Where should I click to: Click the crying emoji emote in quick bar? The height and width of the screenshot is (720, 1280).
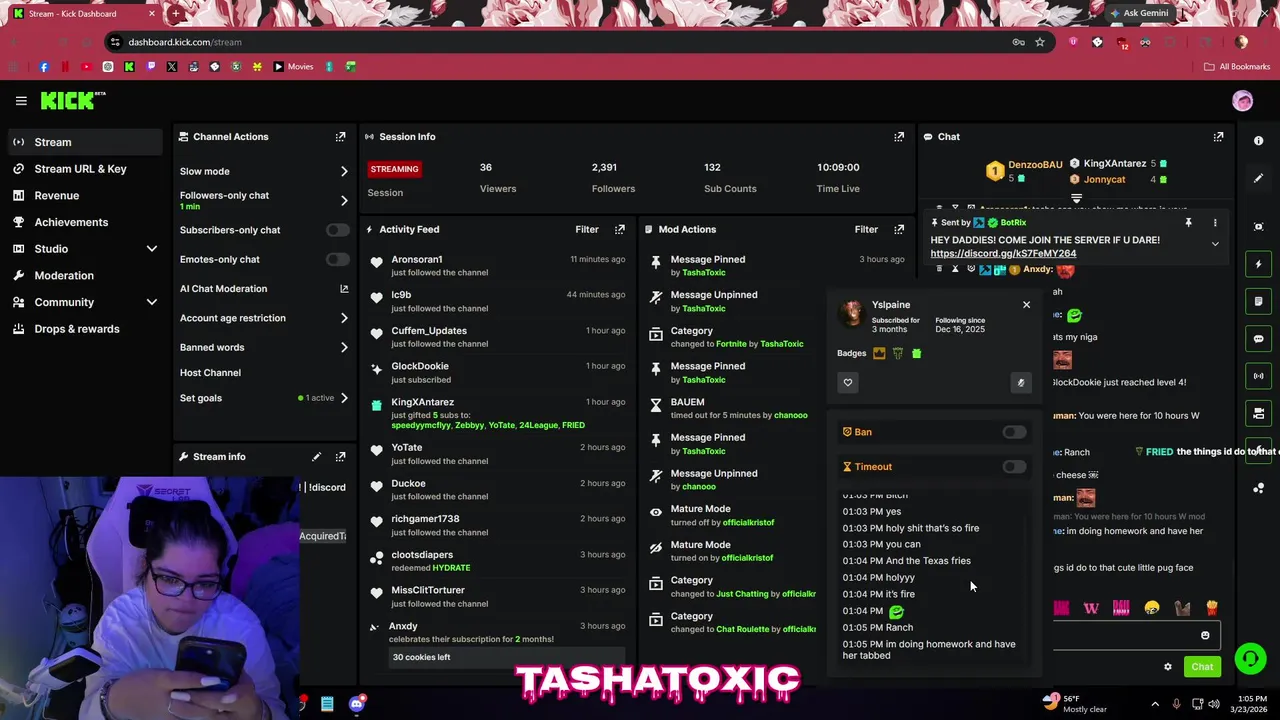[1152, 608]
